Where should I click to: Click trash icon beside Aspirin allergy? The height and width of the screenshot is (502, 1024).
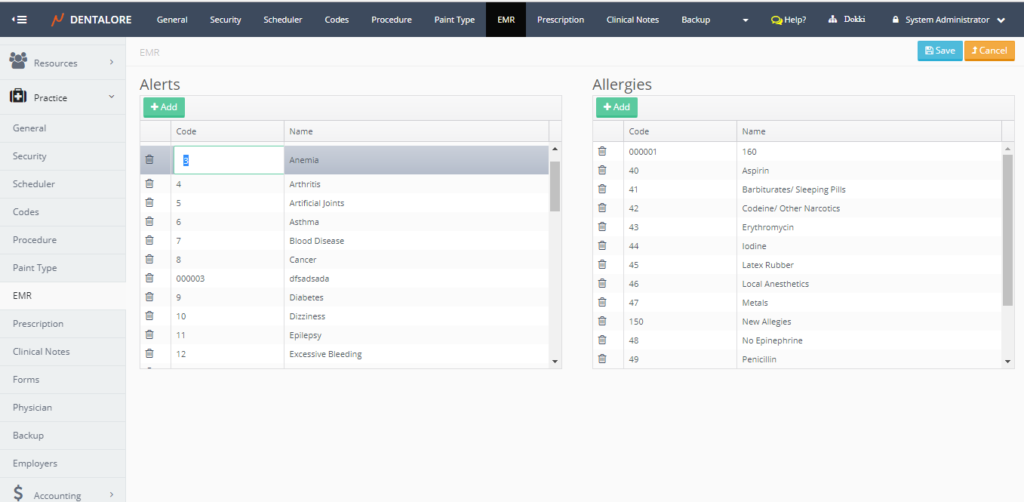(x=602, y=170)
